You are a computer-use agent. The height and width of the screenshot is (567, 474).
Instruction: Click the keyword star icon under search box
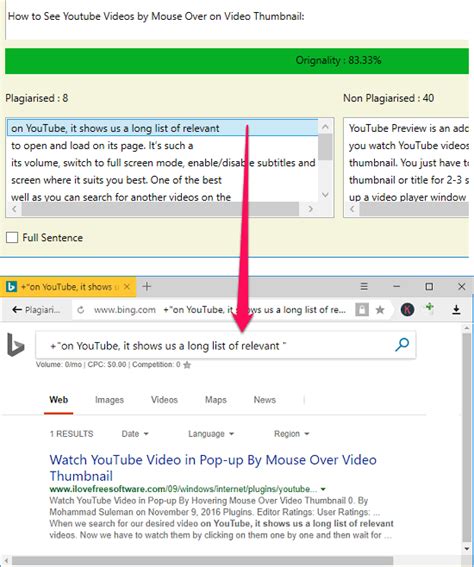(187, 364)
